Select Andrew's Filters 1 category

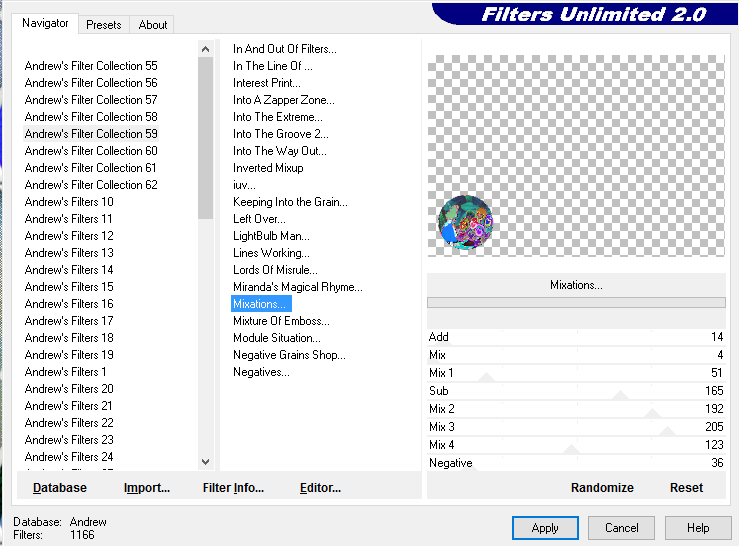point(66,372)
